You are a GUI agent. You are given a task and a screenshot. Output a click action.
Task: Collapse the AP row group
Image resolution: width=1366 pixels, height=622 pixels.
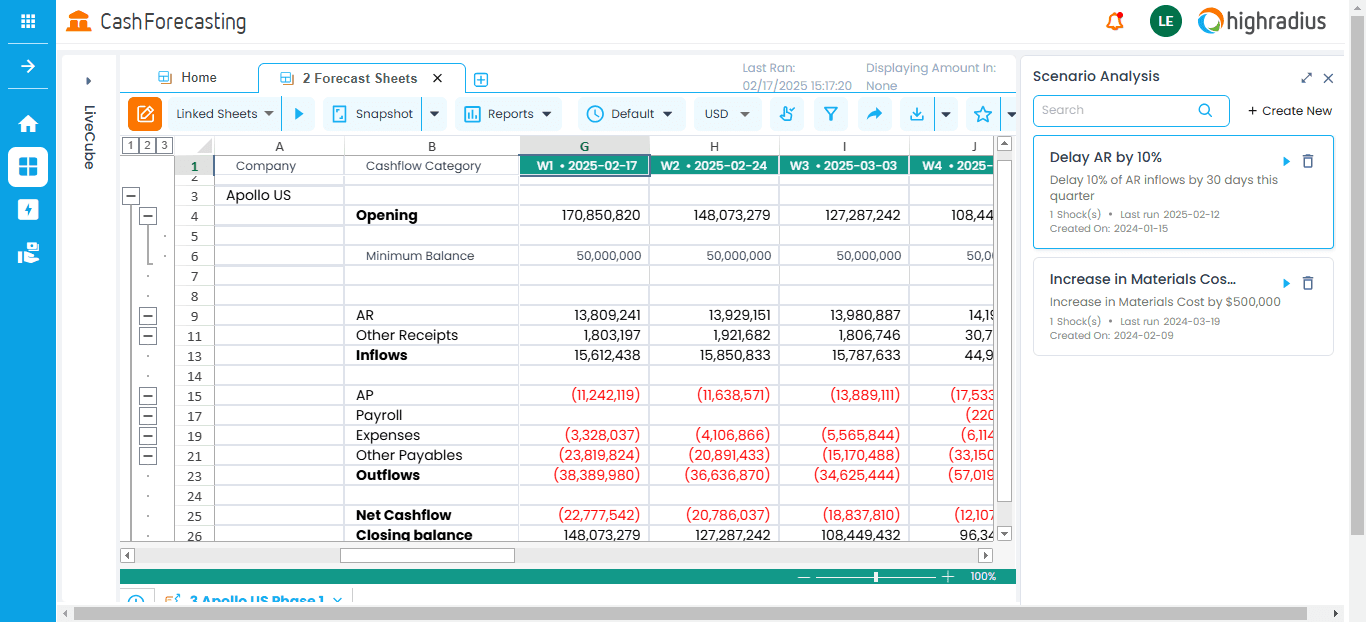pyautogui.click(x=148, y=396)
